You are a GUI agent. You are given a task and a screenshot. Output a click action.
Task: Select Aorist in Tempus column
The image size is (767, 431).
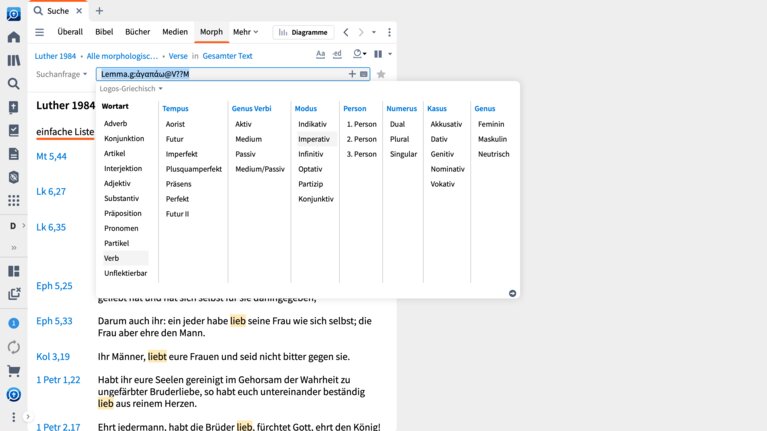pos(175,124)
